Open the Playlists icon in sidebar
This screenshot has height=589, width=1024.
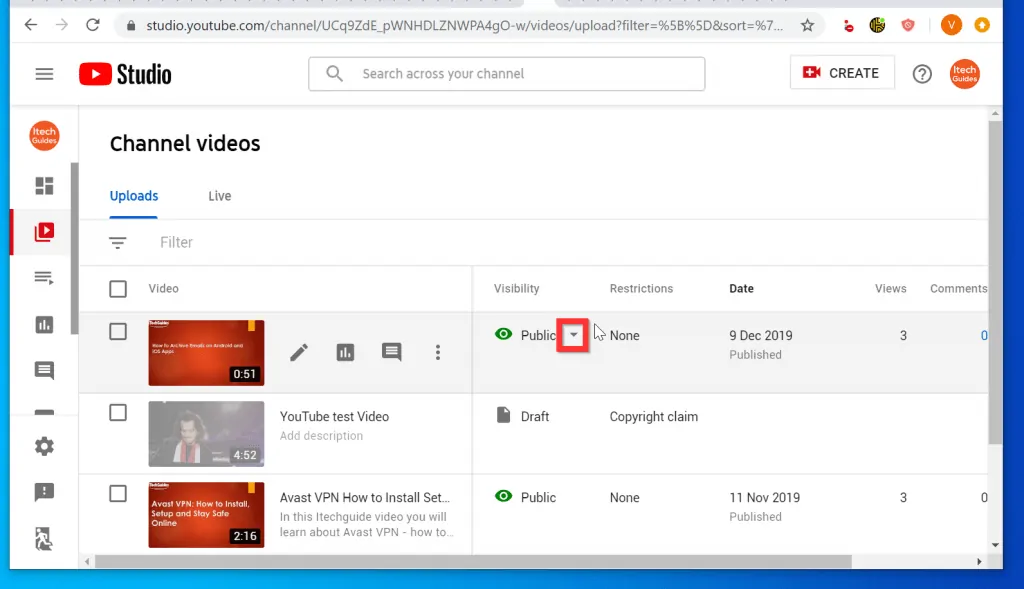click(44, 278)
